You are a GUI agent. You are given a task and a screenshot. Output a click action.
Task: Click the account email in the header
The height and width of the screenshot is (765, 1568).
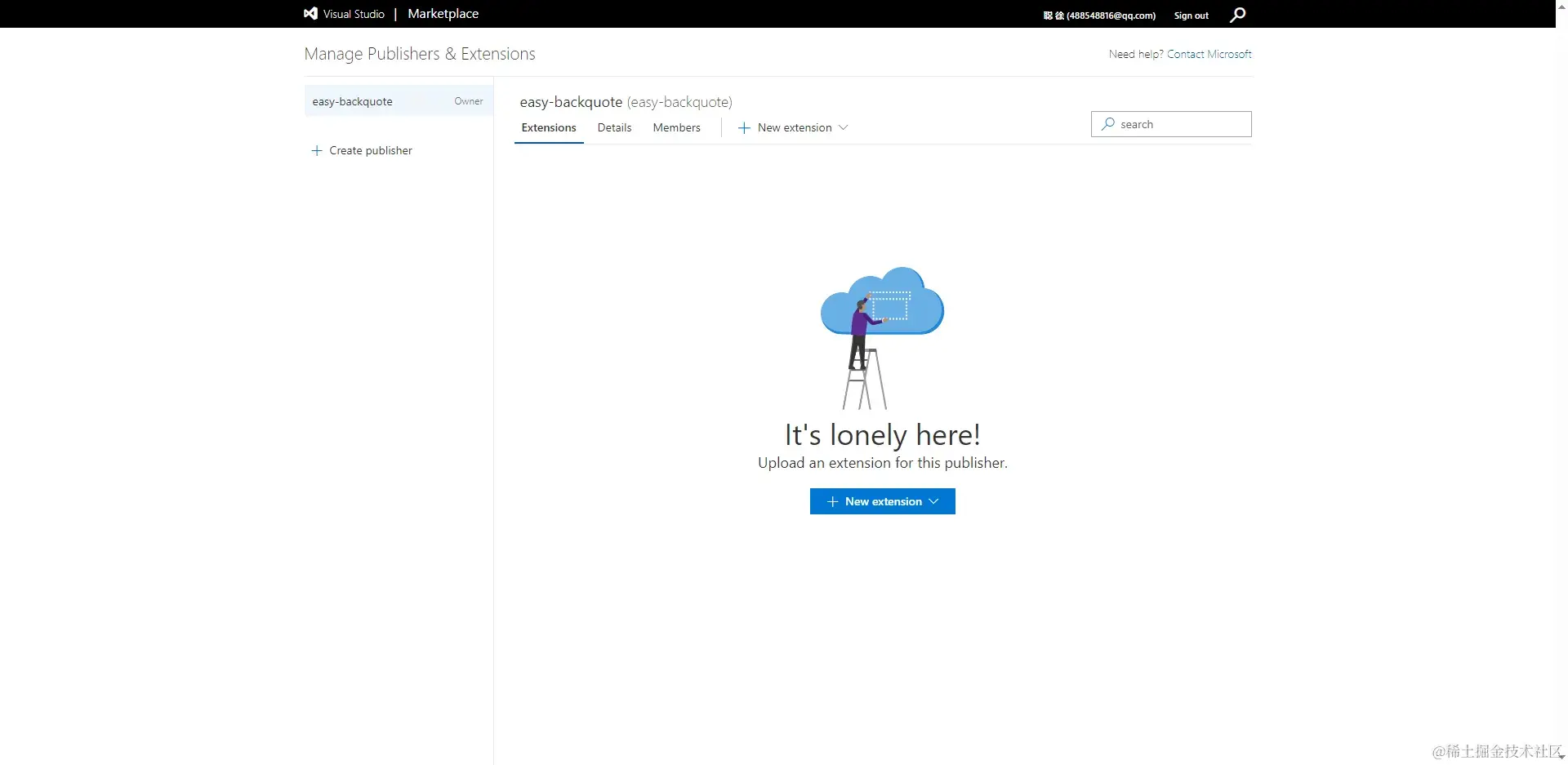[x=1100, y=16]
